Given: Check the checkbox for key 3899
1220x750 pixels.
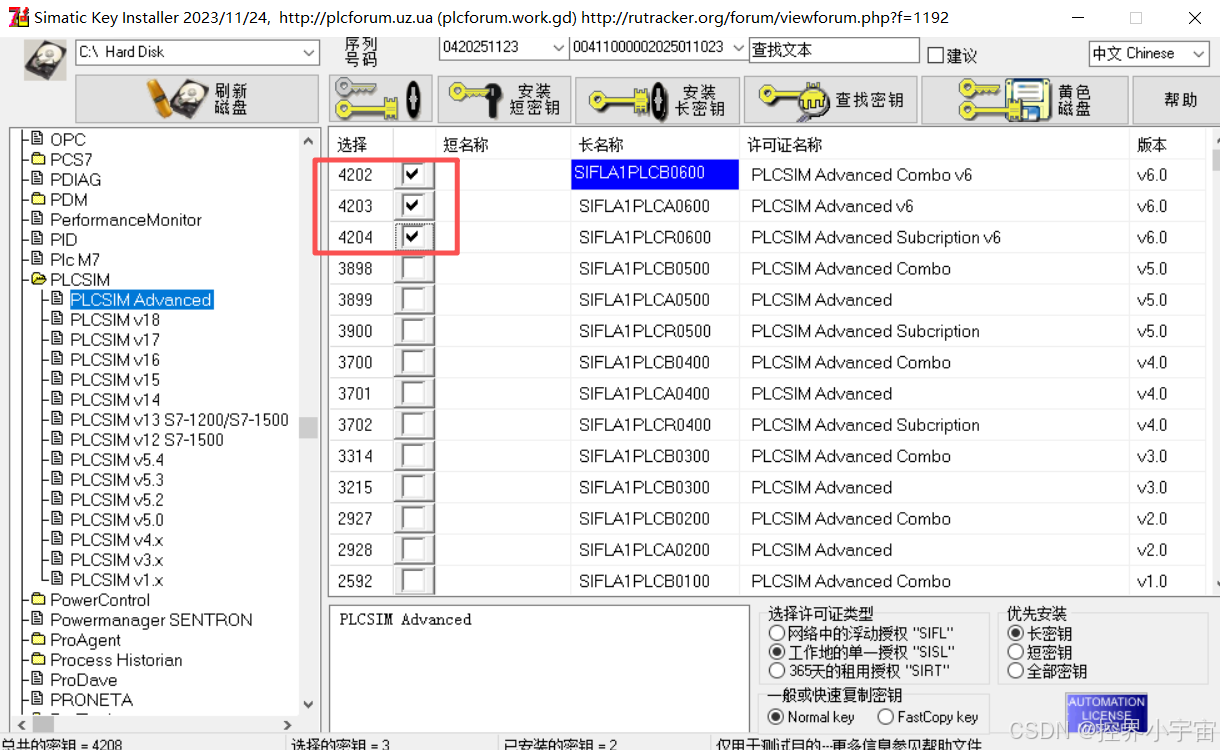Looking at the screenshot, I should click(412, 300).
